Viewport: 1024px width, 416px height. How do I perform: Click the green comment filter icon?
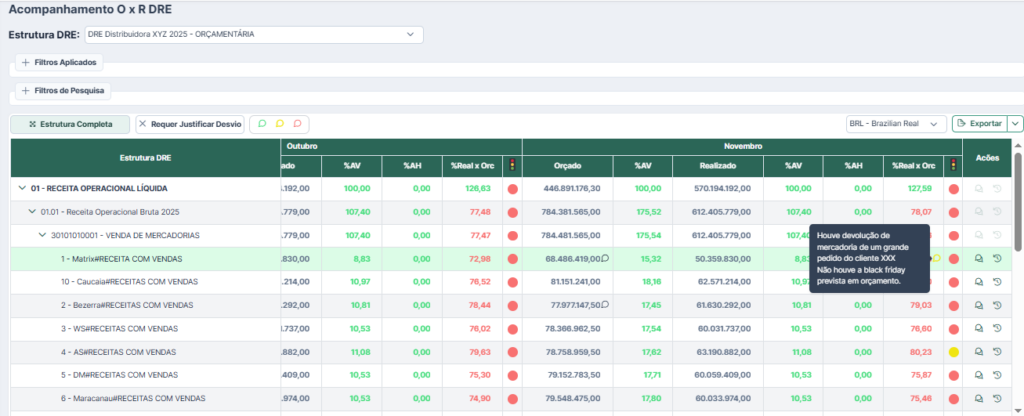tap(262, 124)
